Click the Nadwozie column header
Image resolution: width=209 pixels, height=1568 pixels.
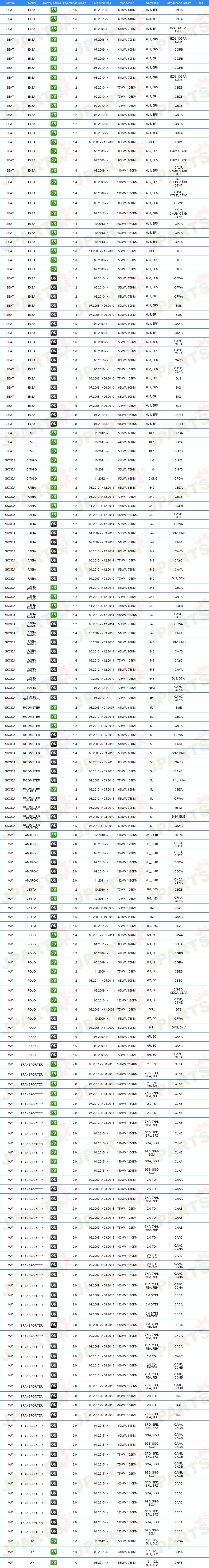[x=152, y=2]
